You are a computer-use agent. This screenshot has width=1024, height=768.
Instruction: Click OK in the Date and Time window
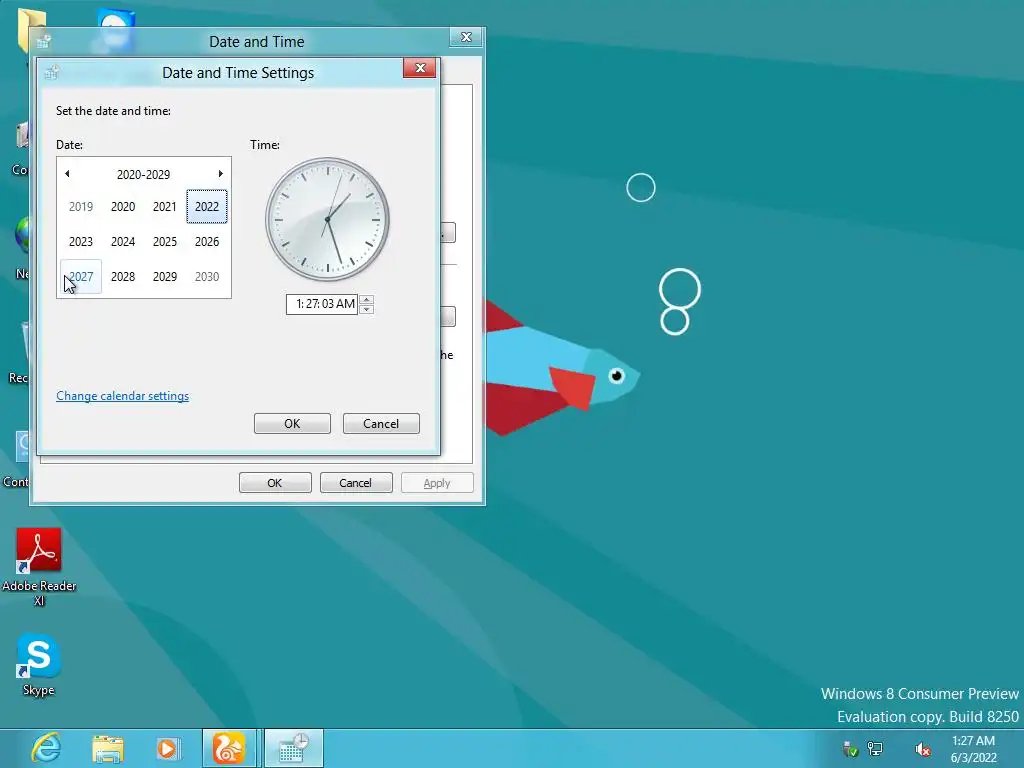(x=275, y=483)
